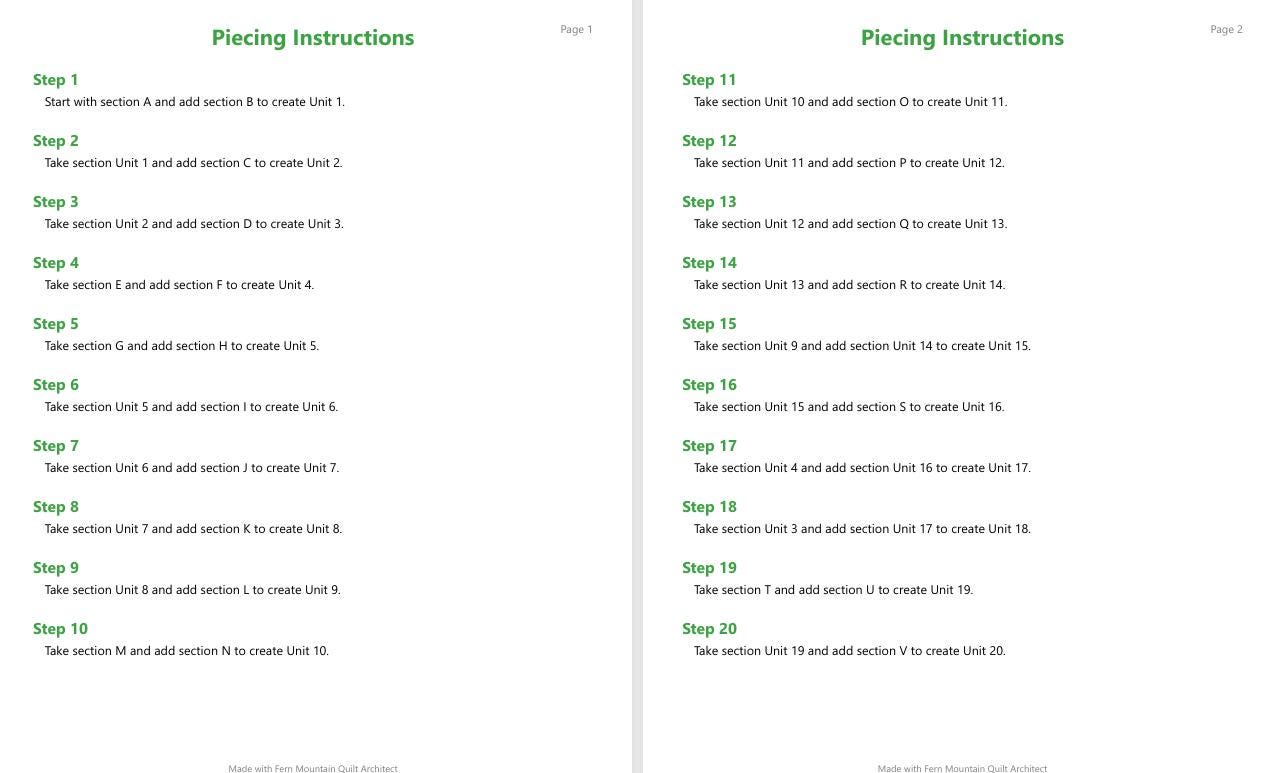Image resolution: width=1276 pixels, height=773 pixels.
Task: Click the Piecing Instructions title on page two
Action: pyautogui.click(x=962, y=38)
